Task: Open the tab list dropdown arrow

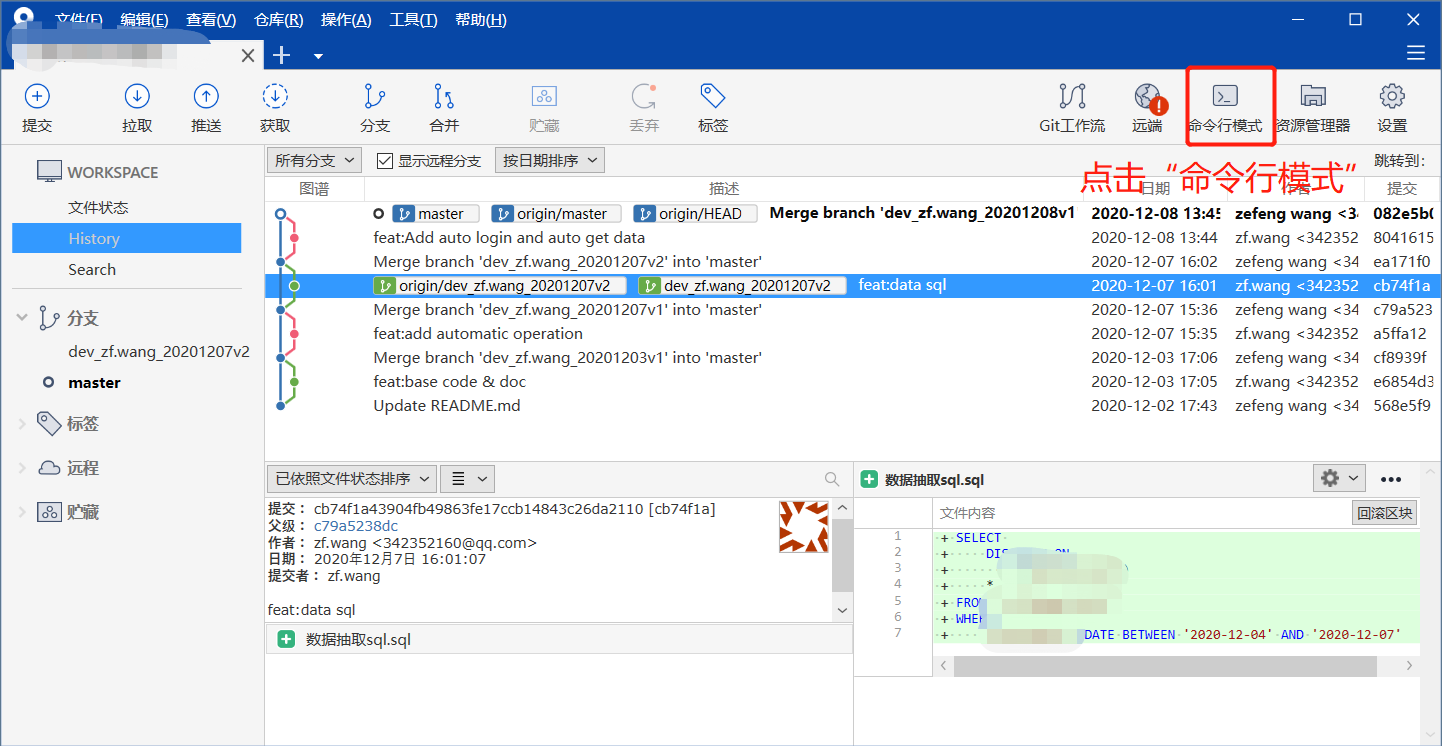Action: [x=318, y=56]
